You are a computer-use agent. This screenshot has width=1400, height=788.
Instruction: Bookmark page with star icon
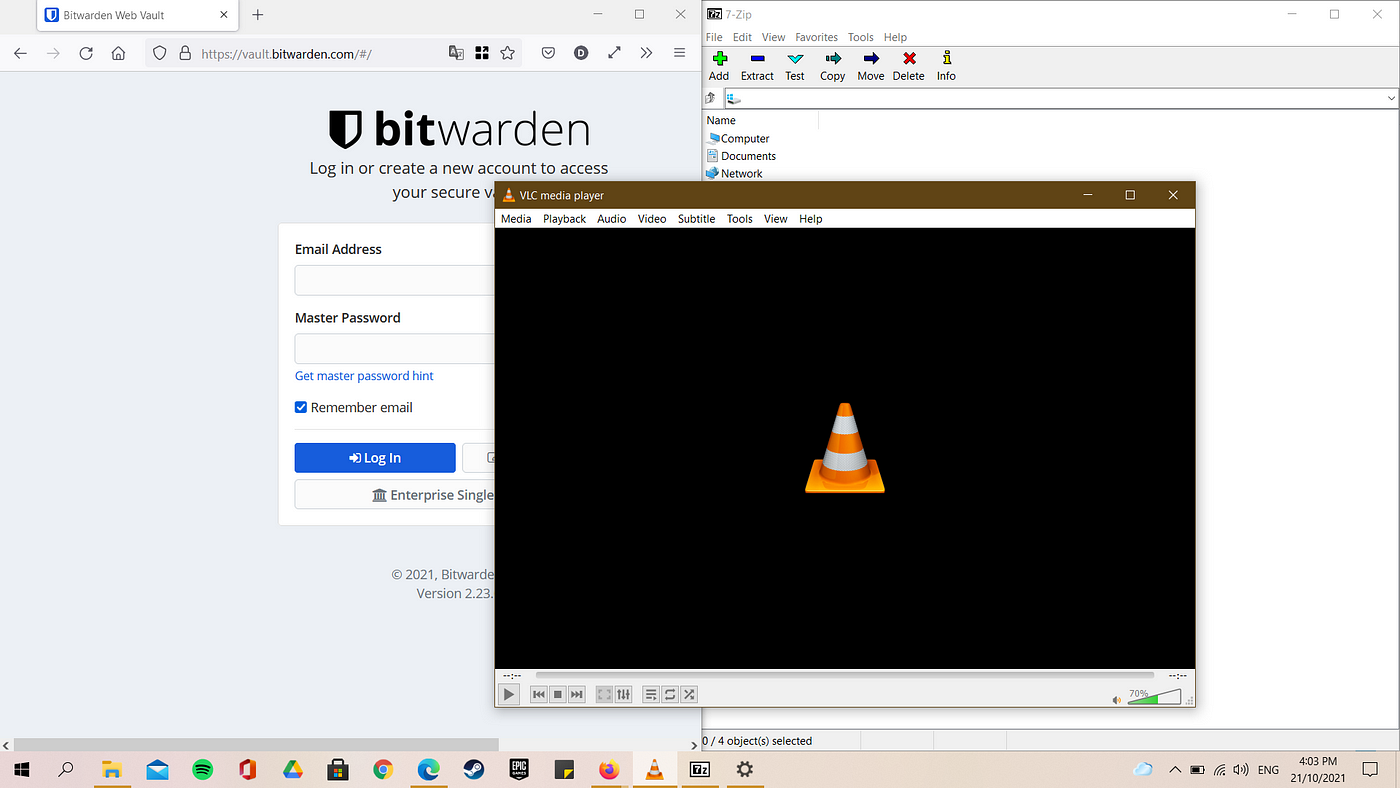point(508,53)
